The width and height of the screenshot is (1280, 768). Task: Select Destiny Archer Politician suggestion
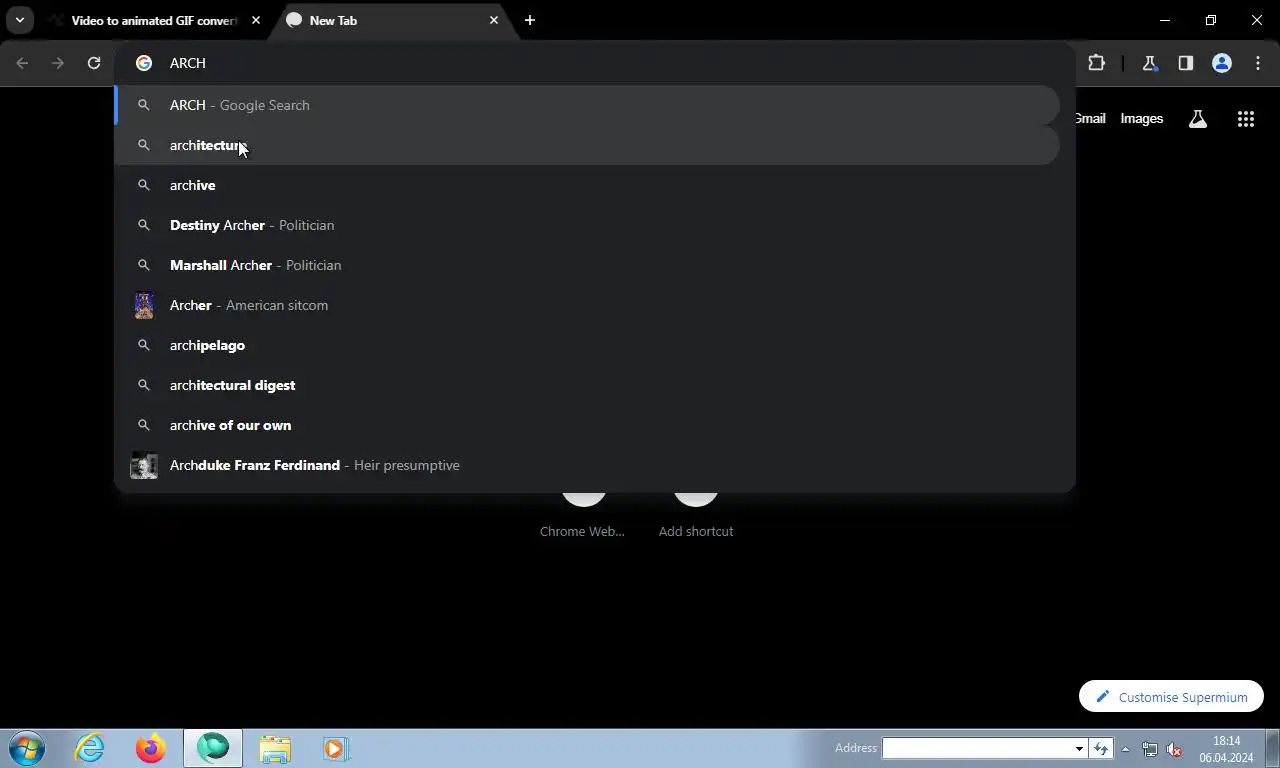pyautogui.click(x=587, y=225)
